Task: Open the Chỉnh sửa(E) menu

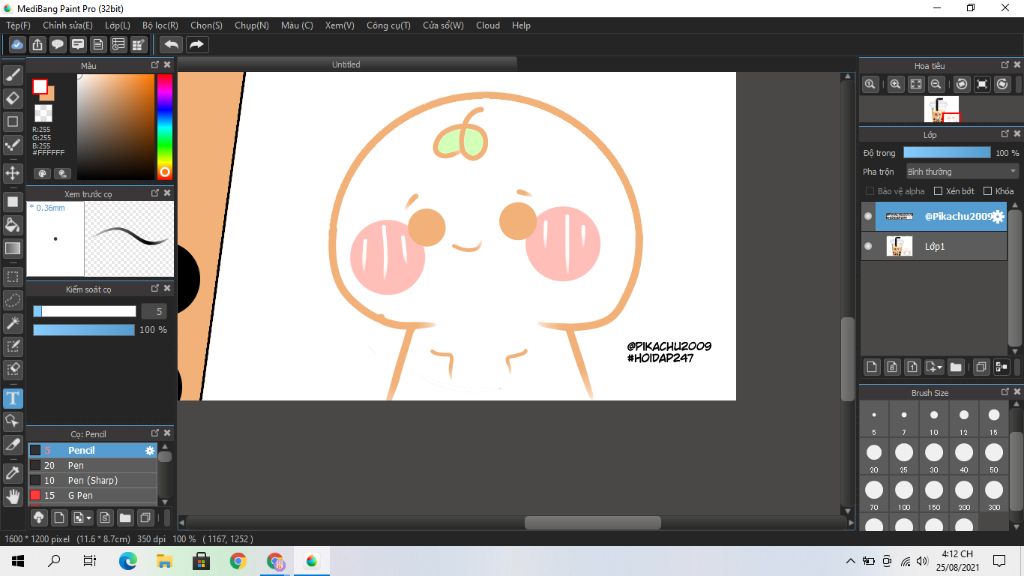Action: 67,25
